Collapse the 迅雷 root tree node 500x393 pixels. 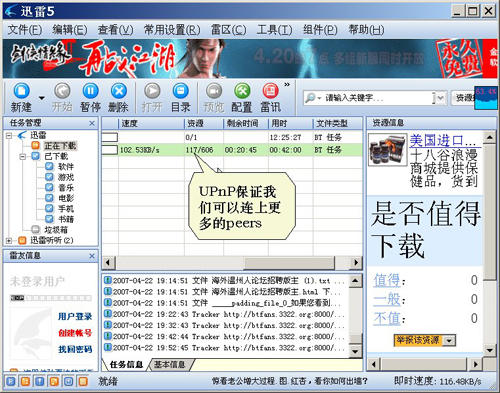pos(9,135)
